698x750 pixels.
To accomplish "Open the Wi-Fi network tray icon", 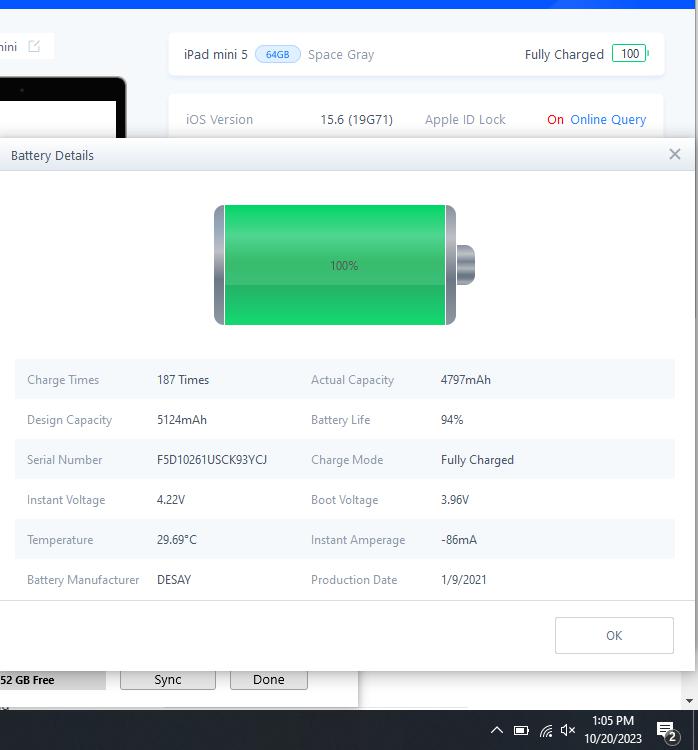I will click(546, 730).
